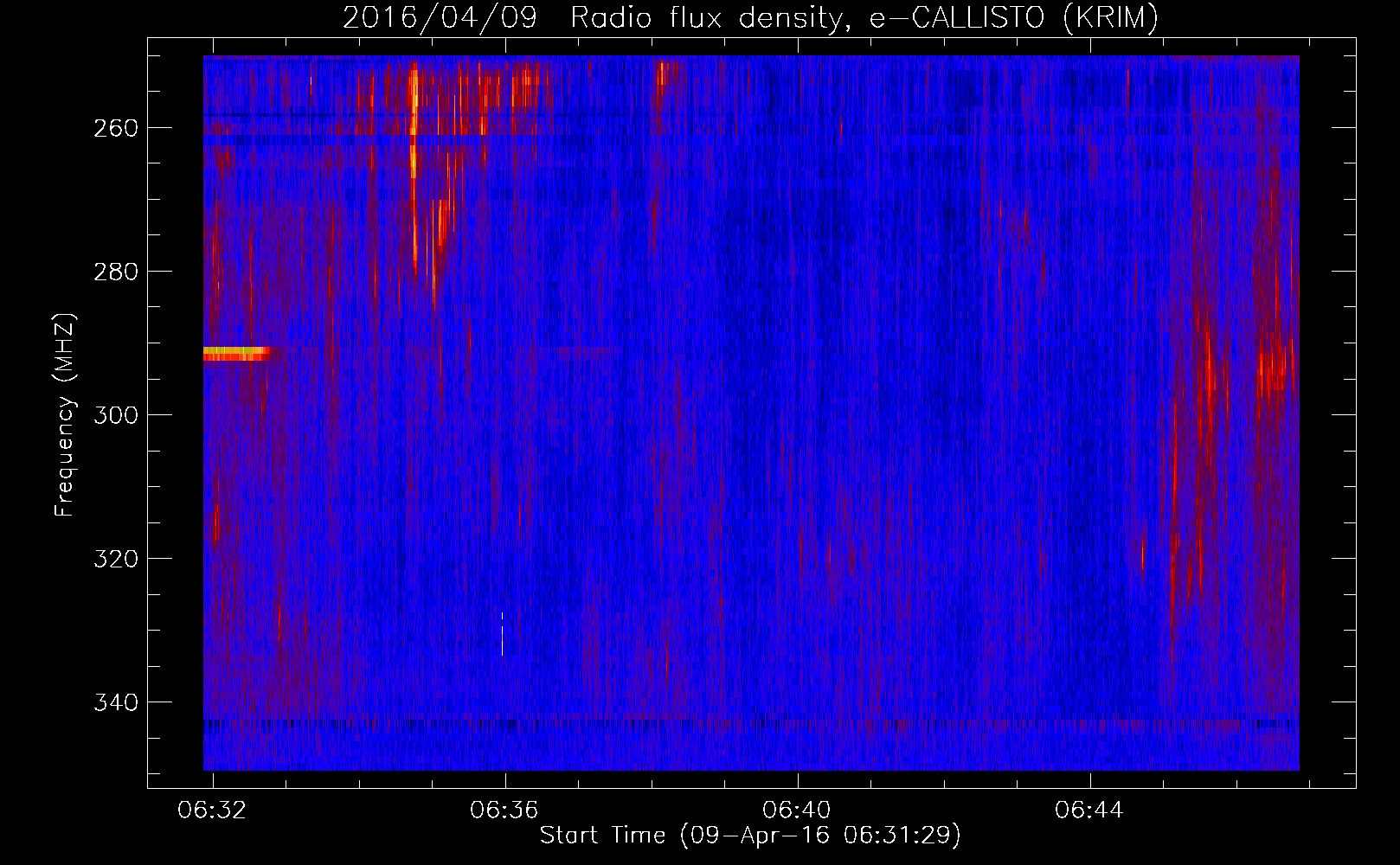Select the 340 frequency tick label
Screen dimensions: 1400x865
tap(116, 702)
